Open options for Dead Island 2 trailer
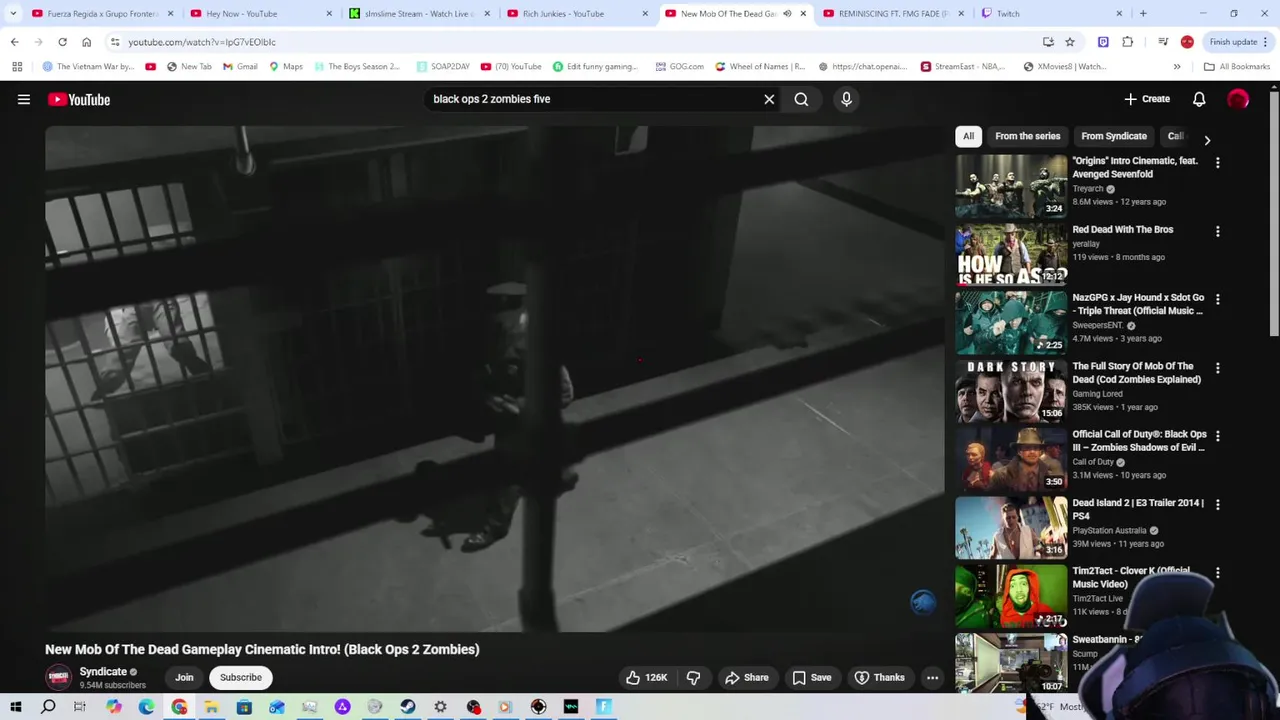The width and height of the screenshot is (1280, 720). pyautogui.click(x=1217, y=505)
